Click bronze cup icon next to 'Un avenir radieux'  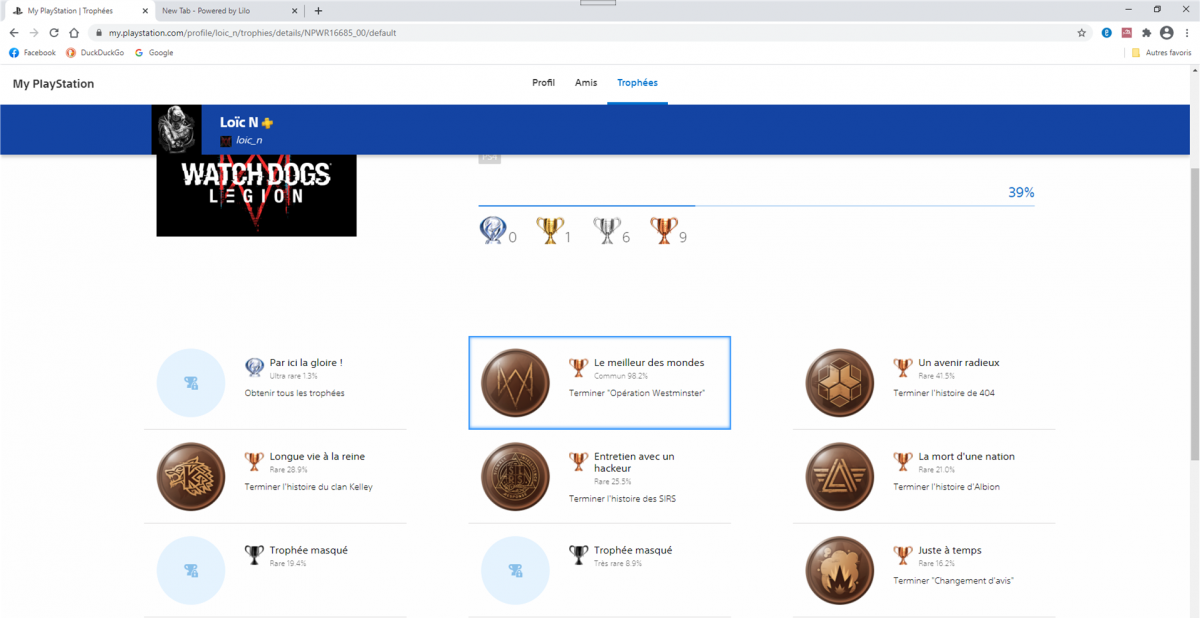903,367
